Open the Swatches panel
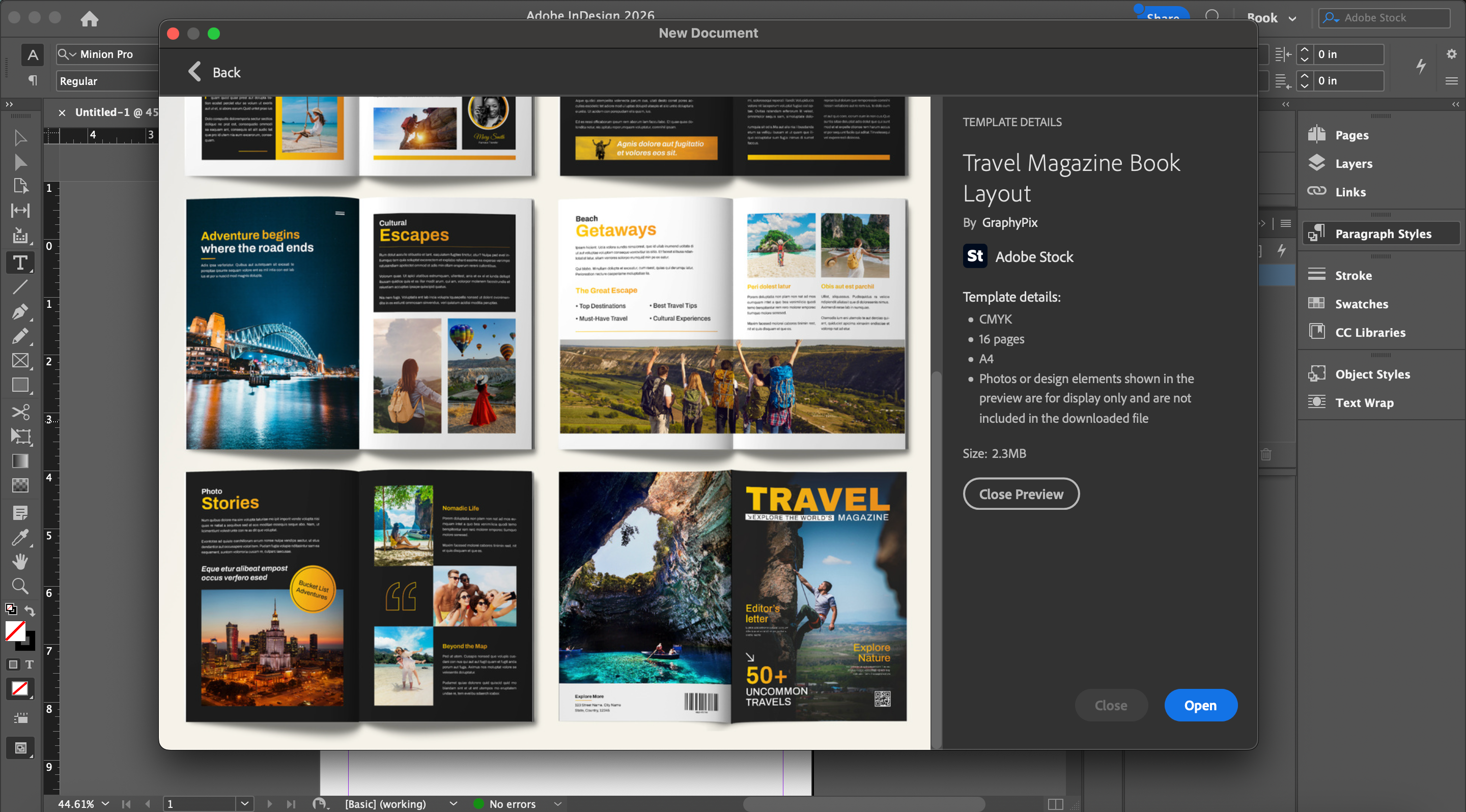The width and height of the screenshot is (1466, 812). (x=1361, y=304)
